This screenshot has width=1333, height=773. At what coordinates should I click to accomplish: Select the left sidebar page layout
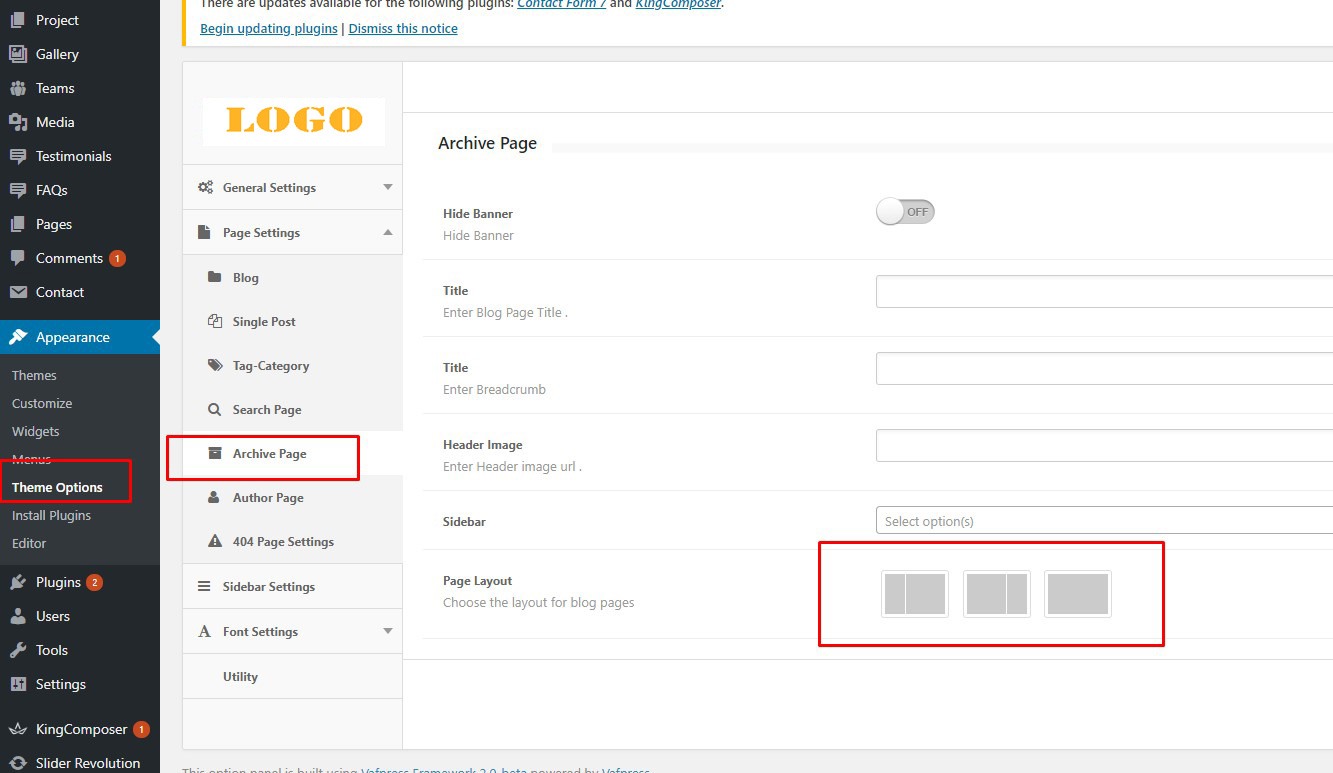[915, 594]
